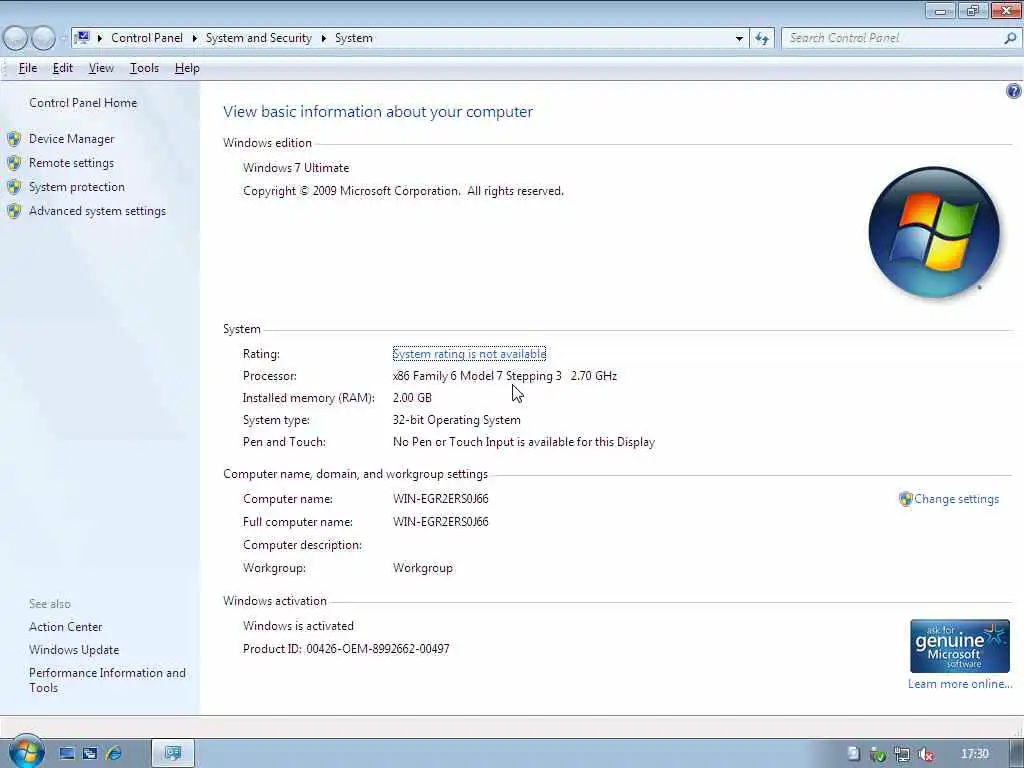Open Remote settings link
Image resolution: width=1024 pixels, height=768 pixels.
[71, 163]
